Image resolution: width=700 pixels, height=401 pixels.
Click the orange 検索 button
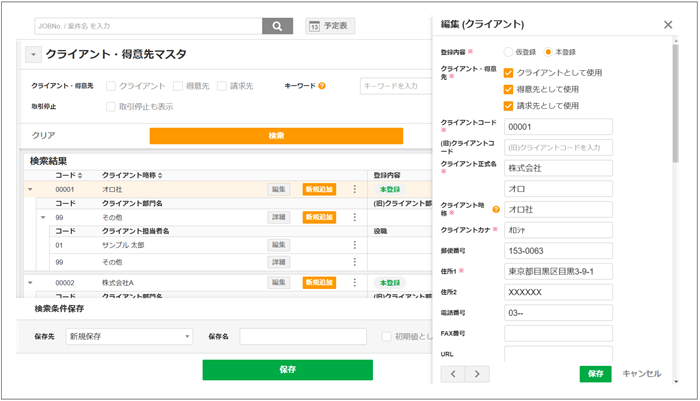coord(276,135)
